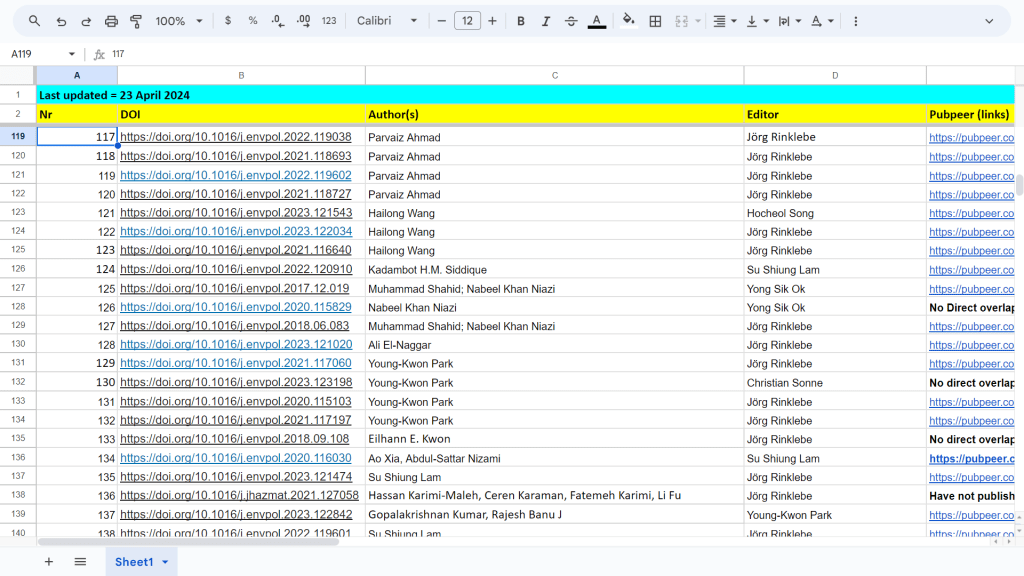The height and width of the screenshot is (576, 1024).
Task: Activate the paint format tool
Action: click(136, 21)
